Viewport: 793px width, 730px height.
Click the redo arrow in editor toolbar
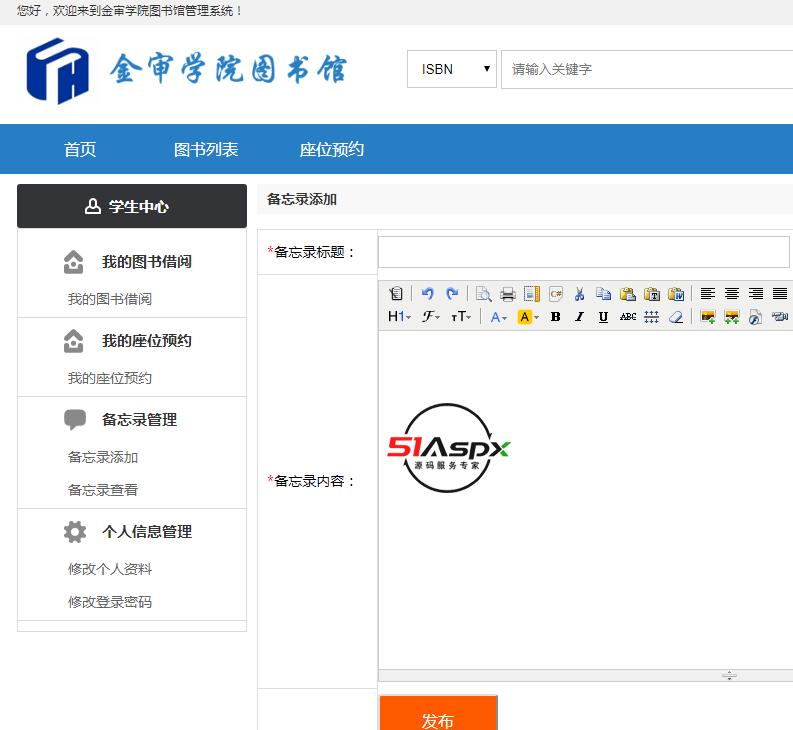point(452,293)
